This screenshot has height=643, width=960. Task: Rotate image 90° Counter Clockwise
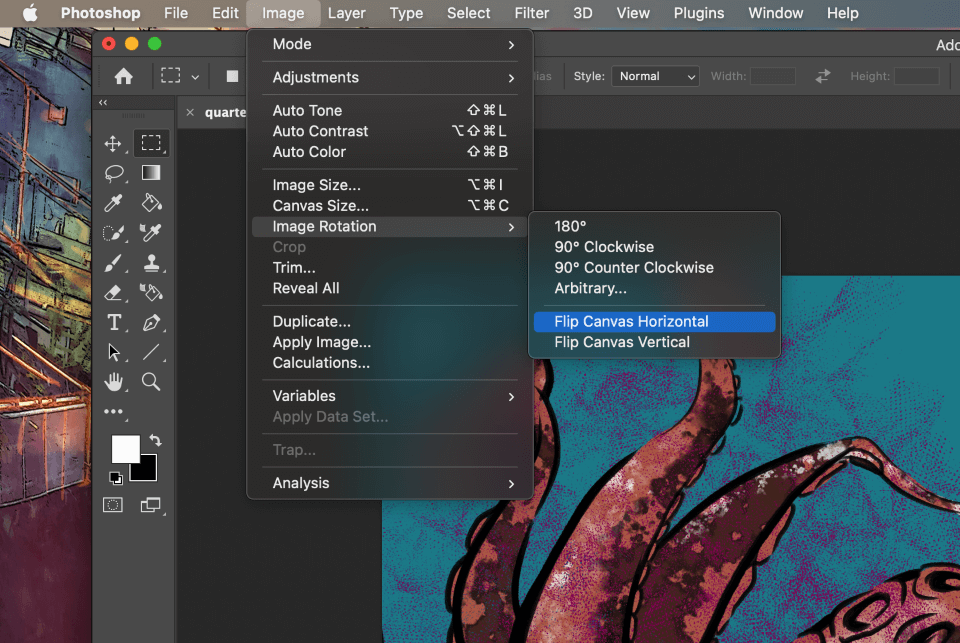pyautogui.click(x=654, y=268)
